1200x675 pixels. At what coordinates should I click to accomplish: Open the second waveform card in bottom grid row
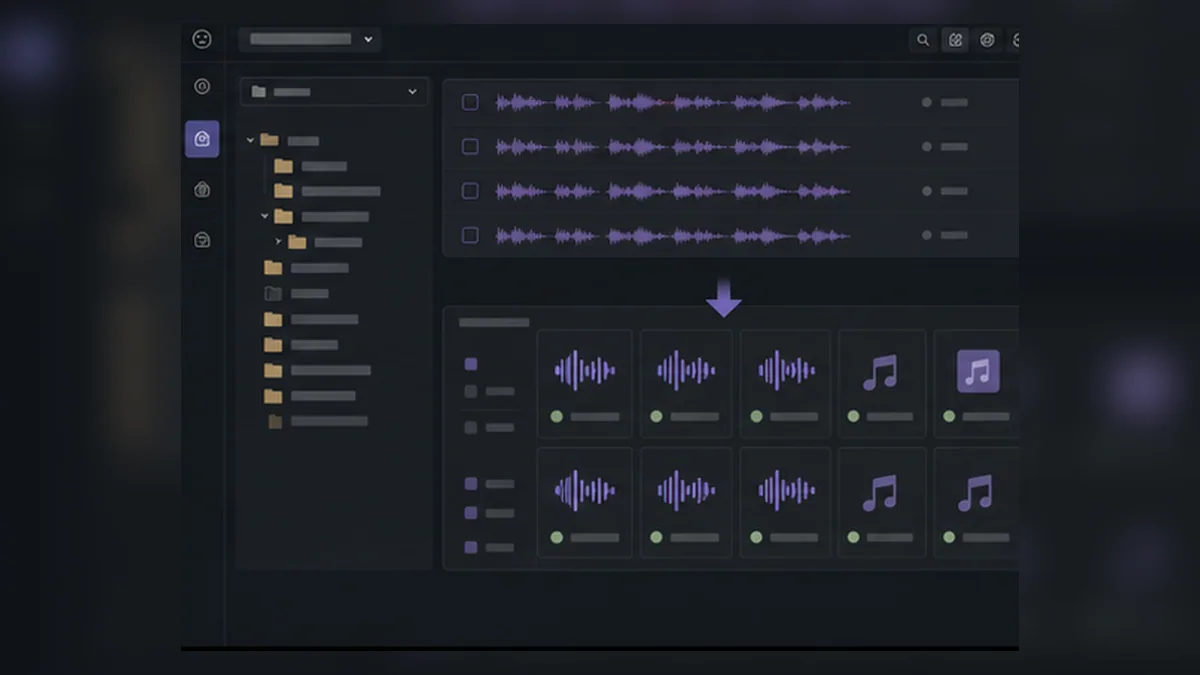686,503
